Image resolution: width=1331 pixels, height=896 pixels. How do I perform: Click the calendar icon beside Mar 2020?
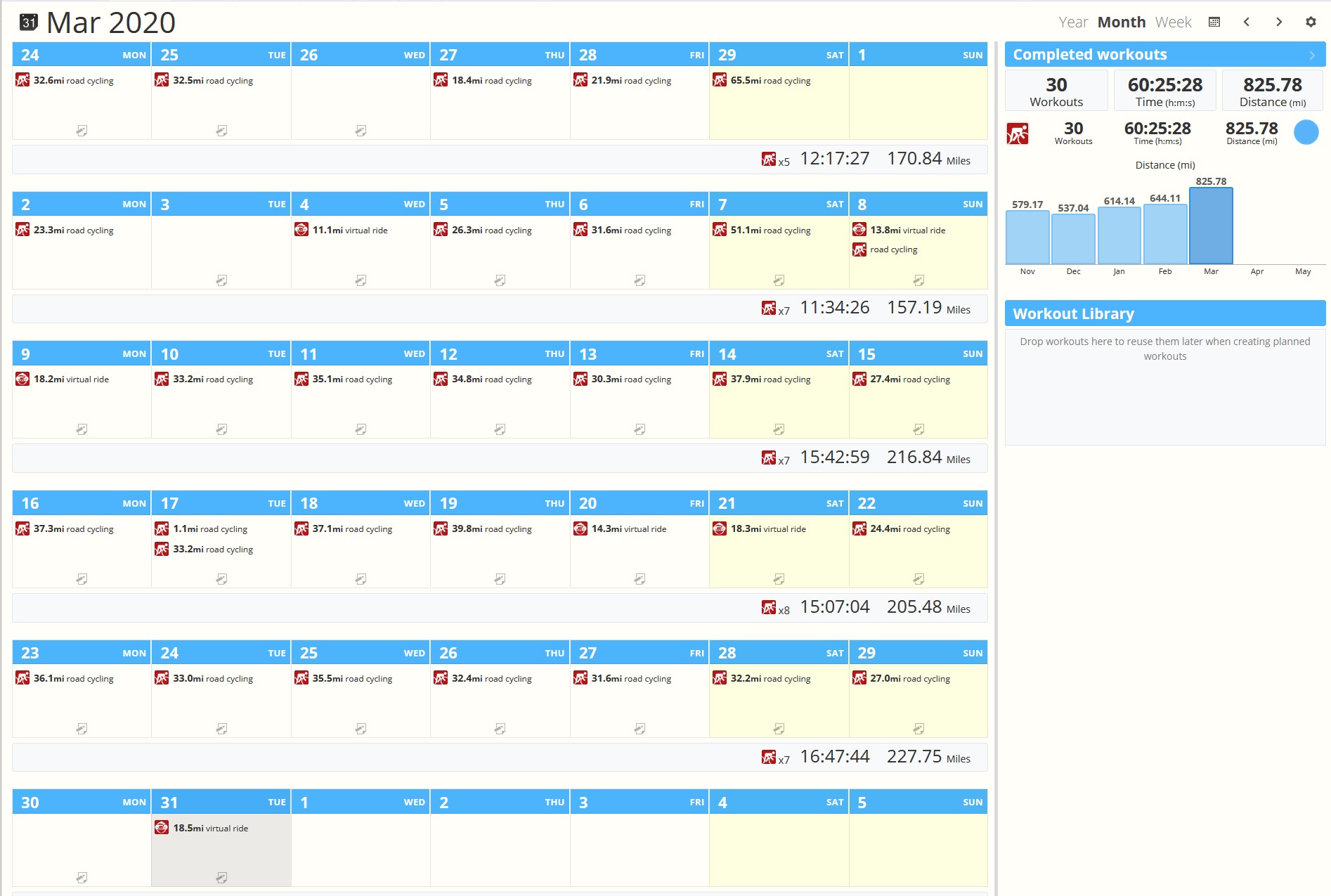(28, 22)
